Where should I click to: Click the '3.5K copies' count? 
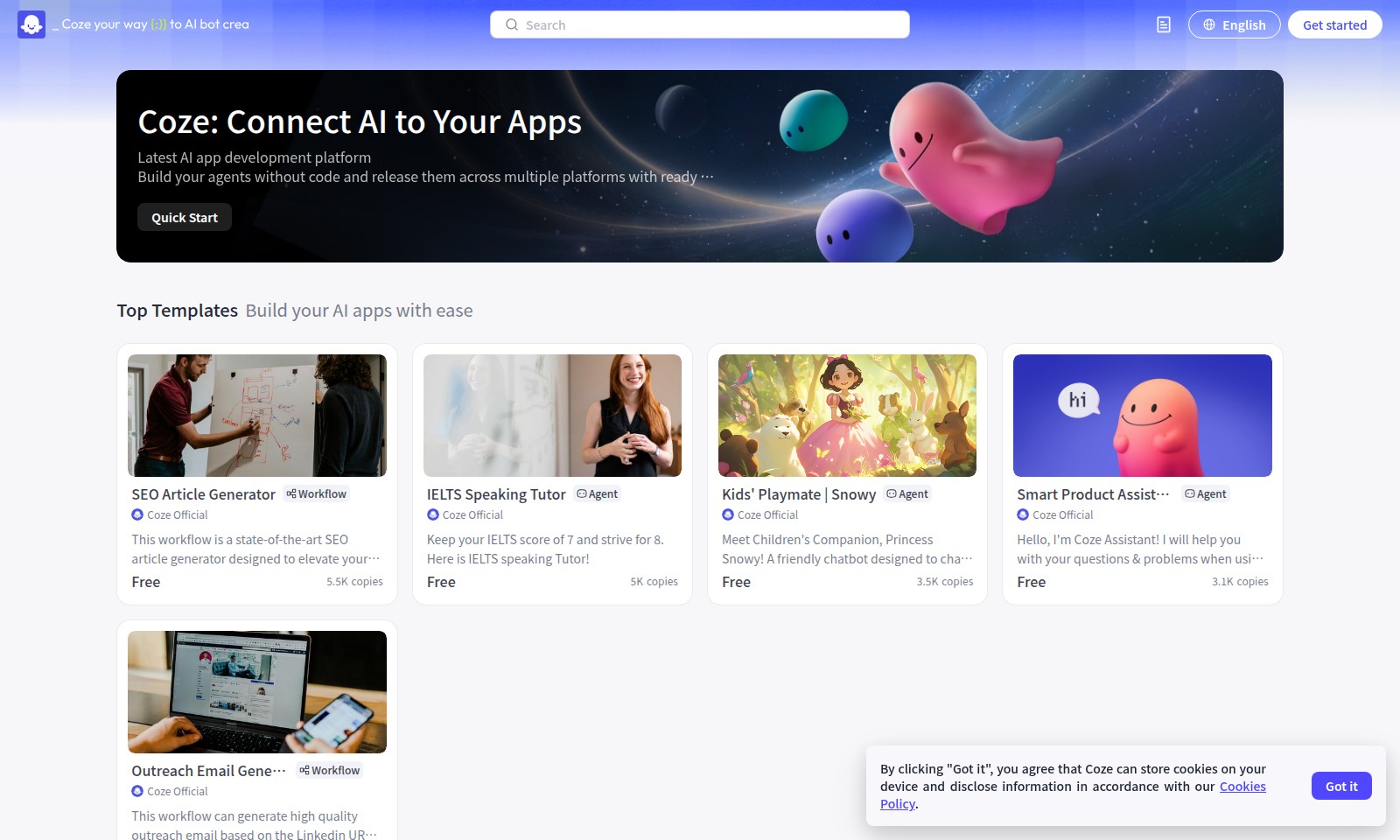click(945, 582)
